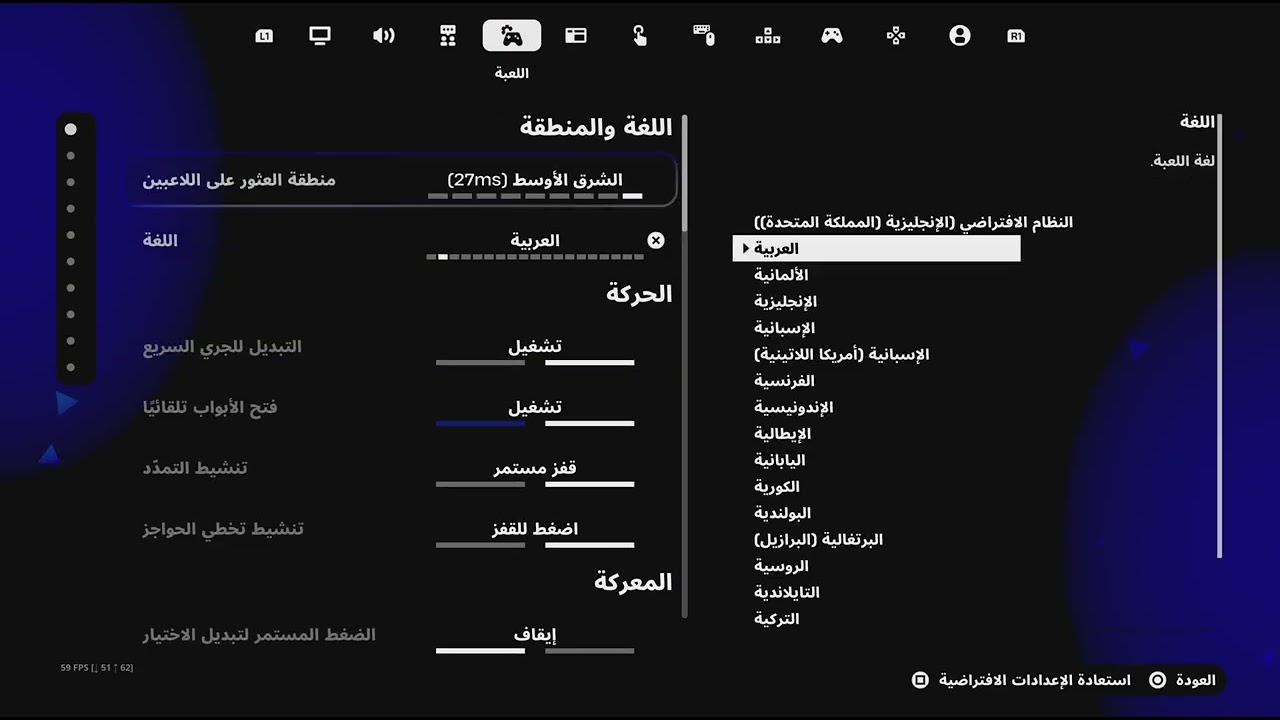Click the لغة اللعبة. description text

1183,161
